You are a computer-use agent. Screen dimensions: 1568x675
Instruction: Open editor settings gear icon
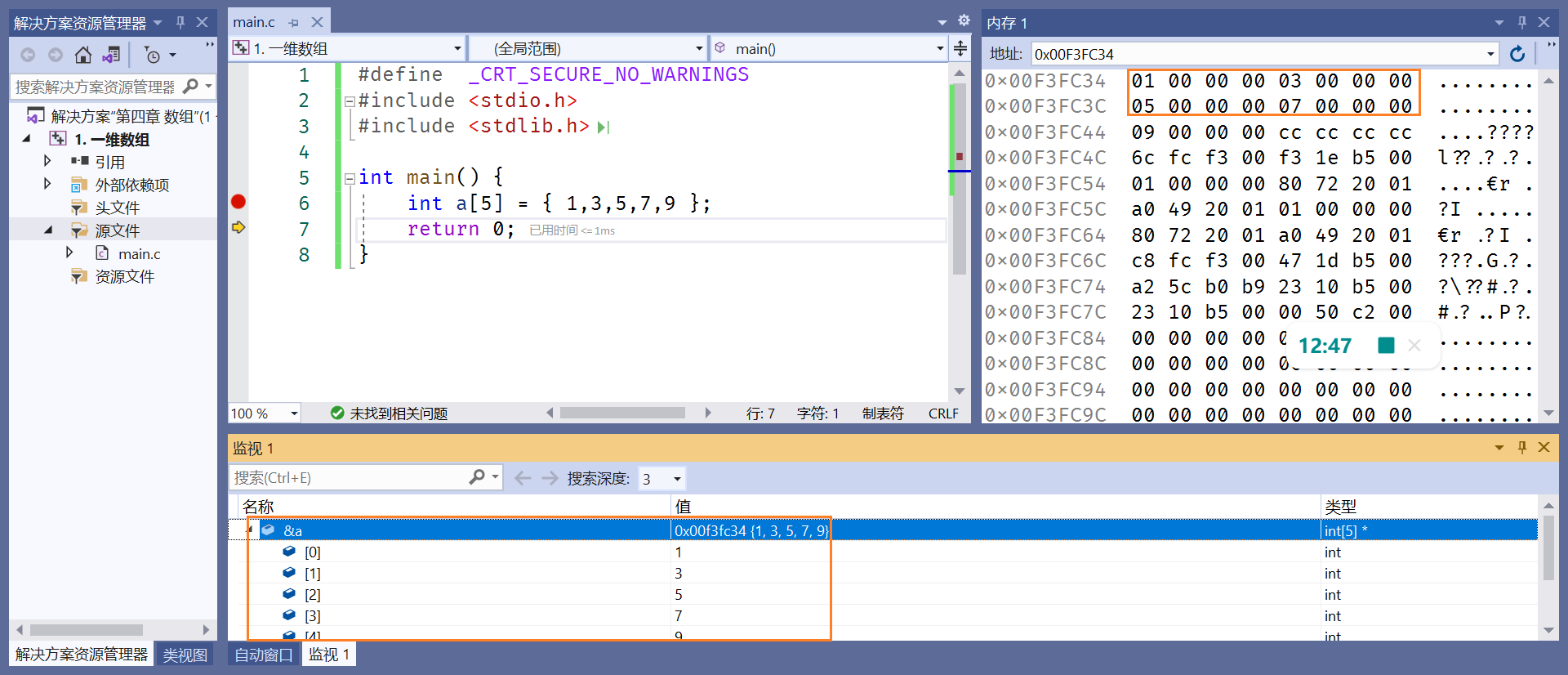click(x=964, y=20)
